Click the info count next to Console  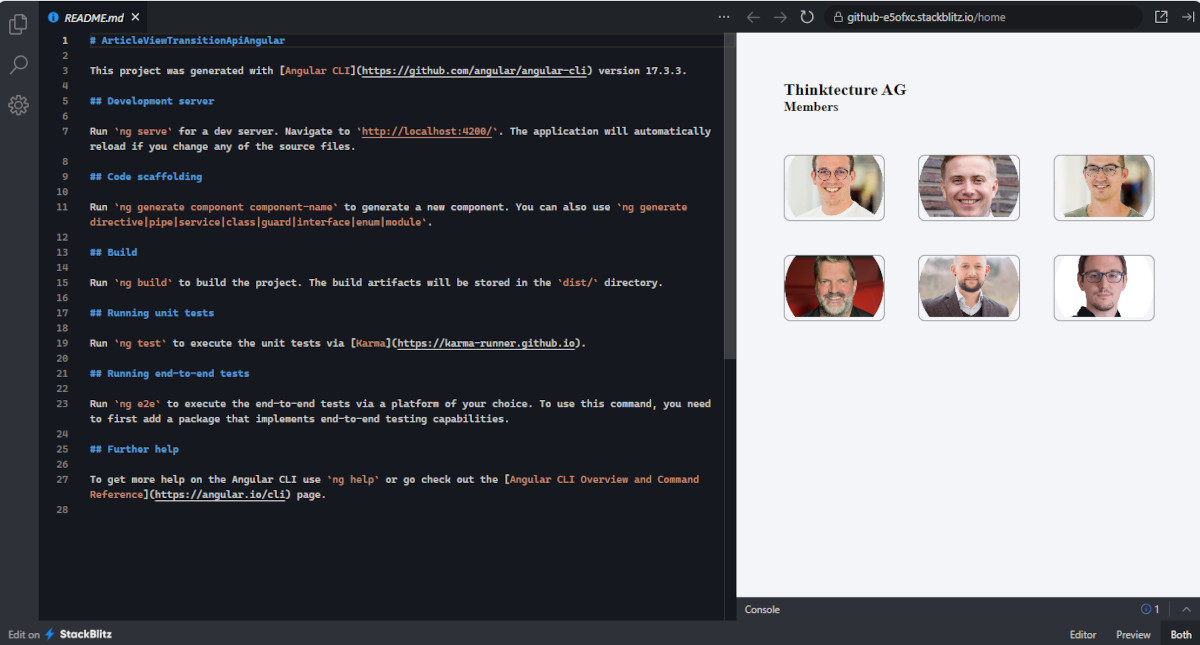pos(1147,609)
